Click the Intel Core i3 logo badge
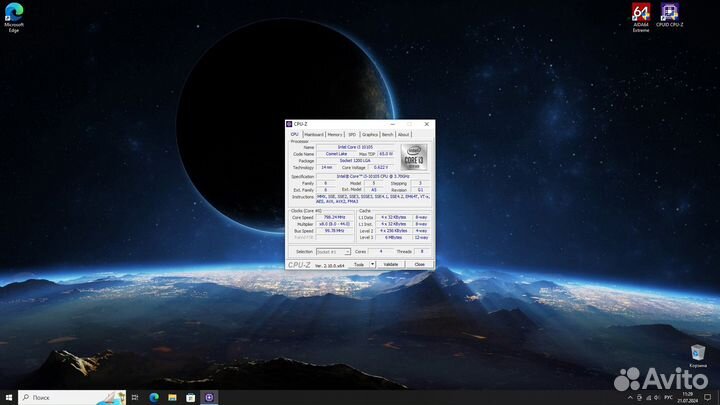The image size is (720, 405). pyautogui.click(x=414, y=158)
